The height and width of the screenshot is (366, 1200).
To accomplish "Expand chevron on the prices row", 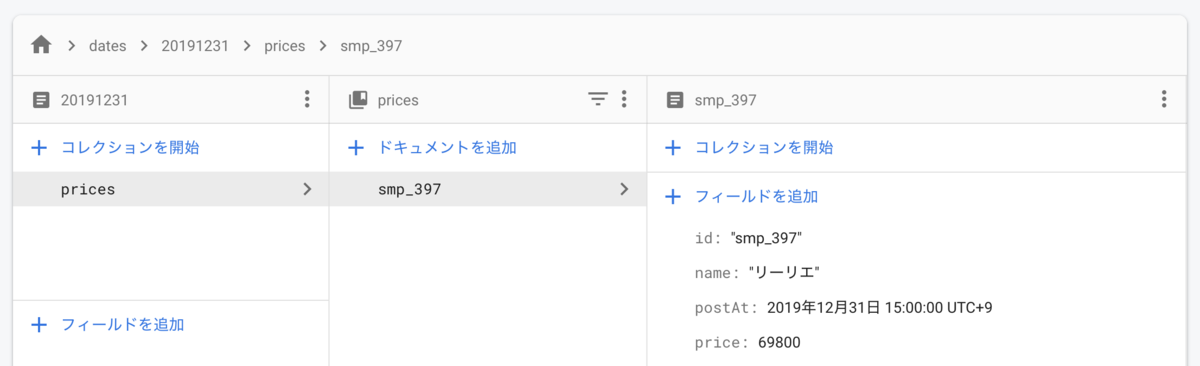I will click(307, 189).
